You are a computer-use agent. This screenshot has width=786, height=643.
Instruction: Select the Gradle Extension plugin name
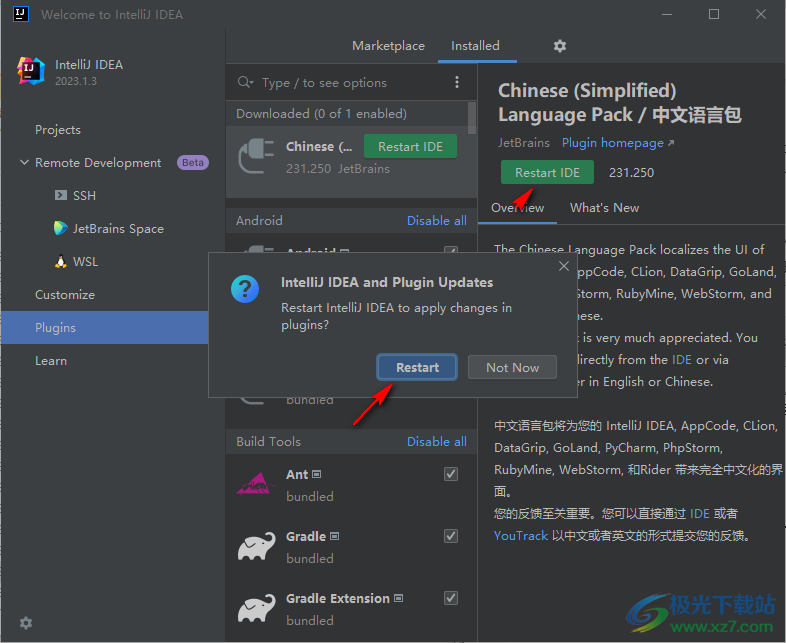338,598
